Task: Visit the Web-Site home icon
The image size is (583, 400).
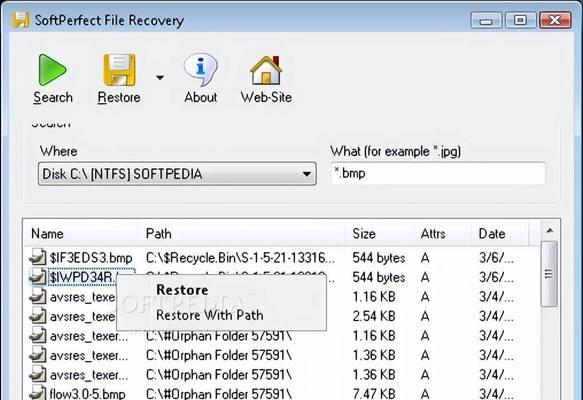Action: 266,79
